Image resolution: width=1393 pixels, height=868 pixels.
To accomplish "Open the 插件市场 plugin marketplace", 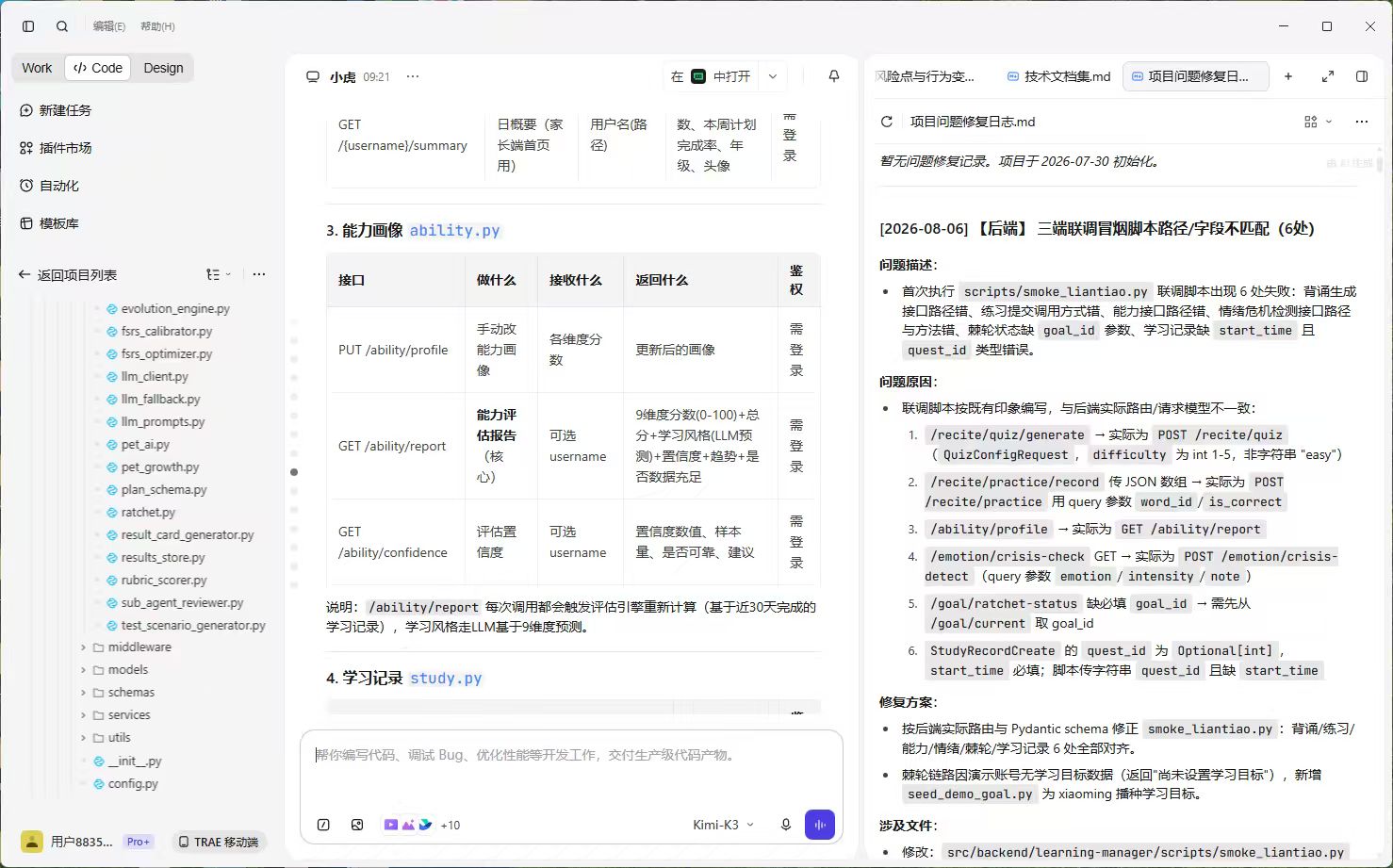I will coord(57,148).
